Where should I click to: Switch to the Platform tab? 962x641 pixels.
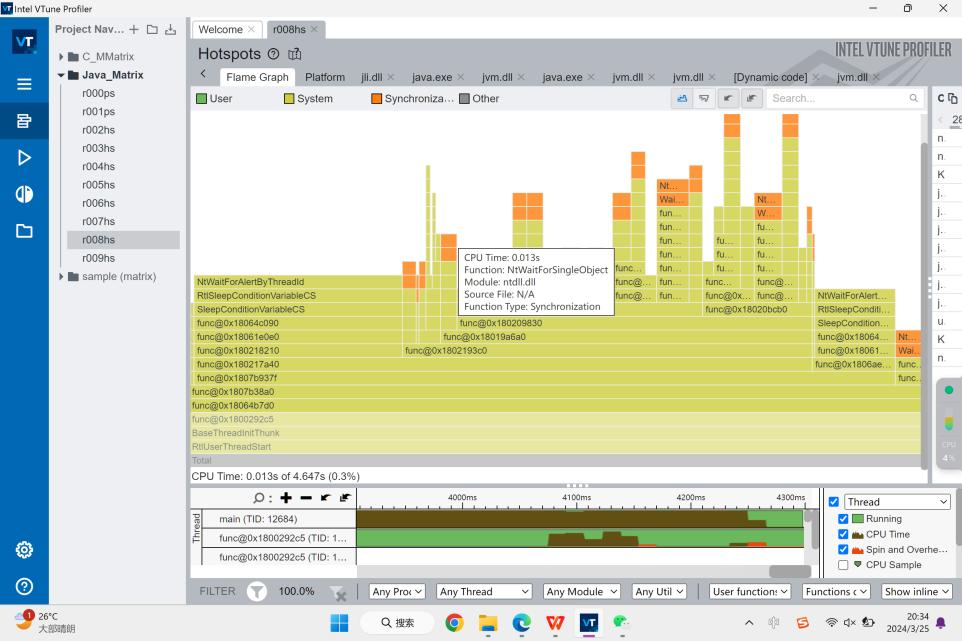coord(325,77)
